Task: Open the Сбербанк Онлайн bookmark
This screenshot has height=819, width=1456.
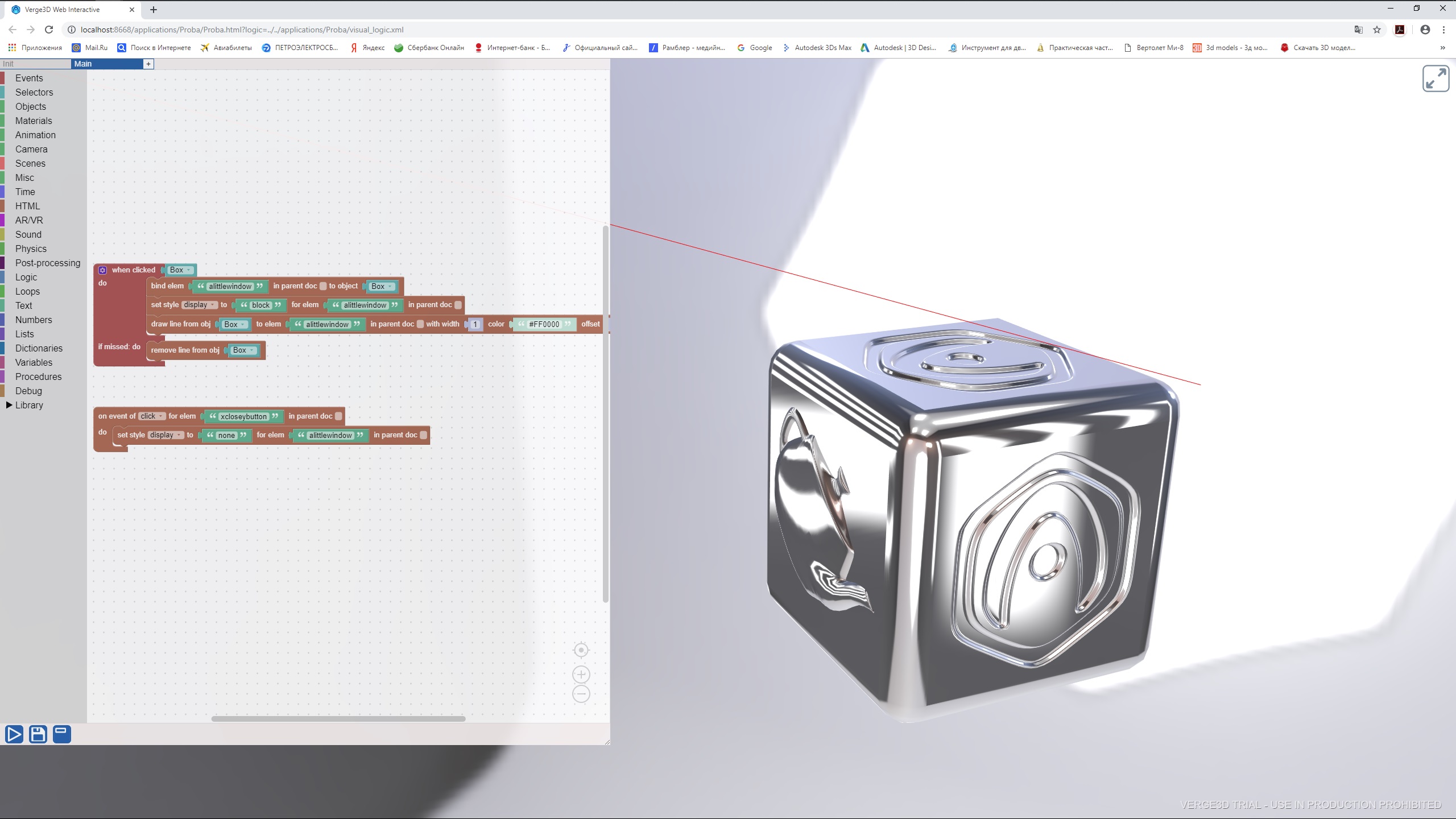Action: pyautogui.click(x=429, y=48)
